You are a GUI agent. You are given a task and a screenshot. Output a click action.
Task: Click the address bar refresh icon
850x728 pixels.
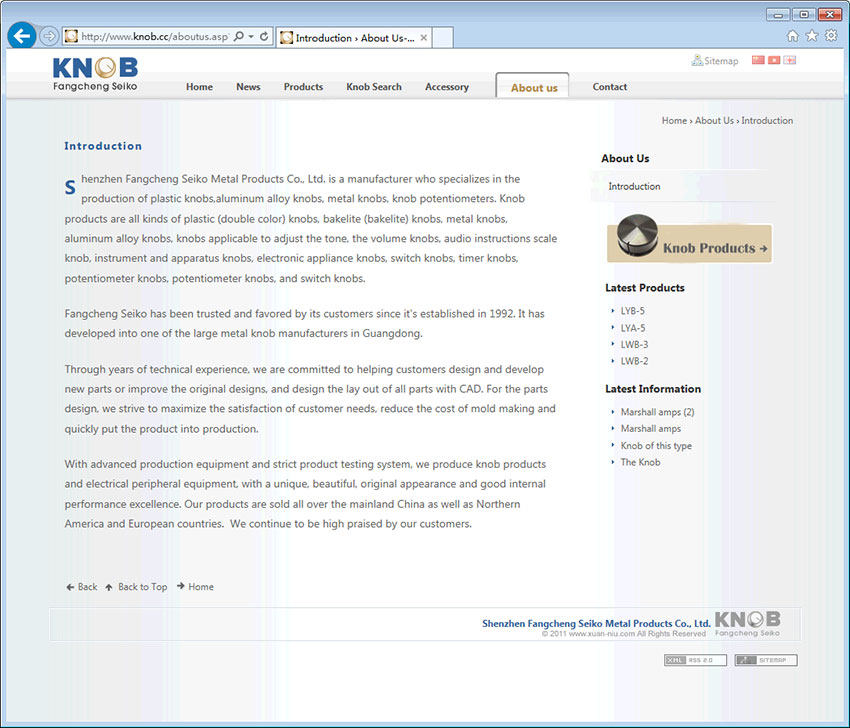point(264,37)
